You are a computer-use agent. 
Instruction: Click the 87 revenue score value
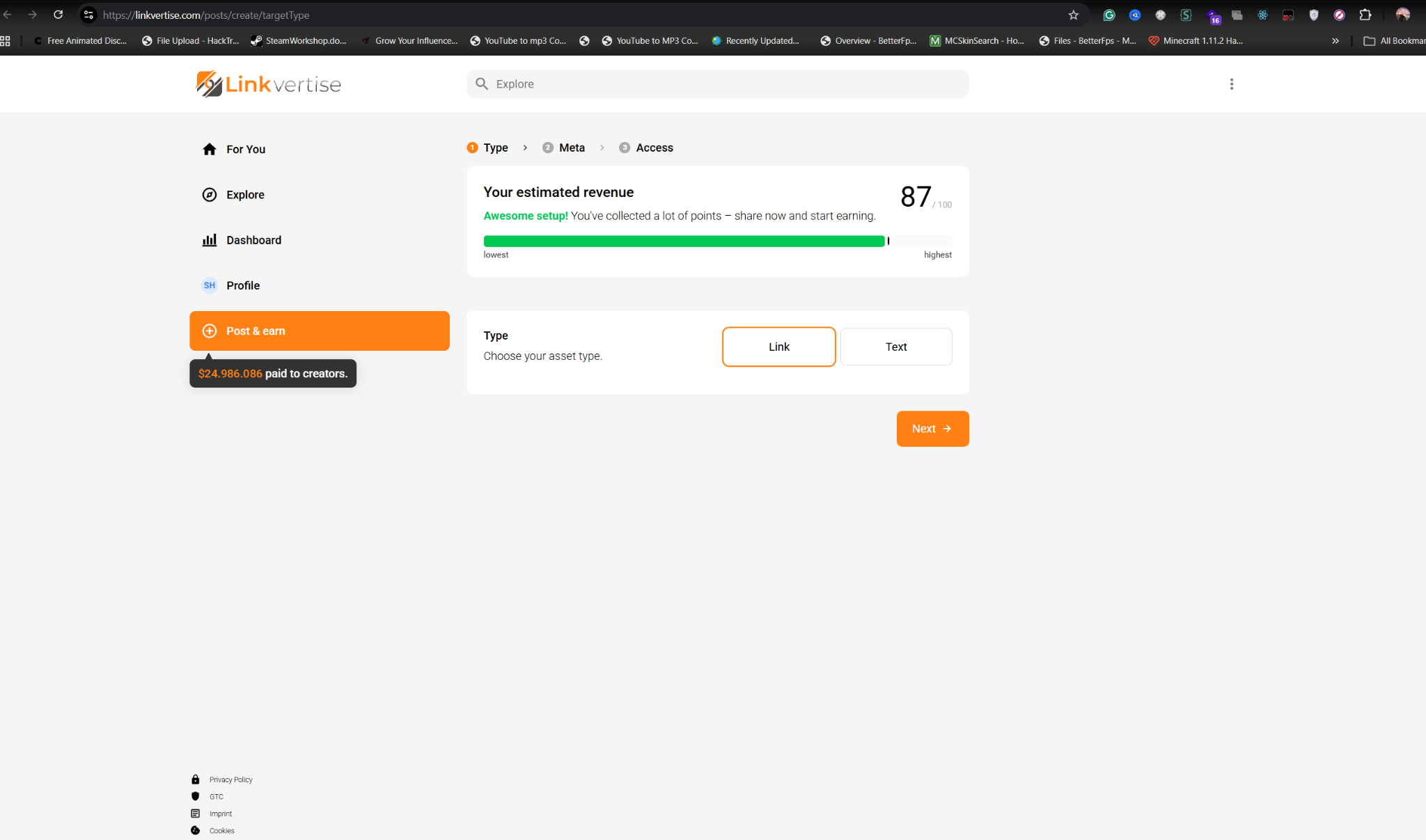pos(916,197)
